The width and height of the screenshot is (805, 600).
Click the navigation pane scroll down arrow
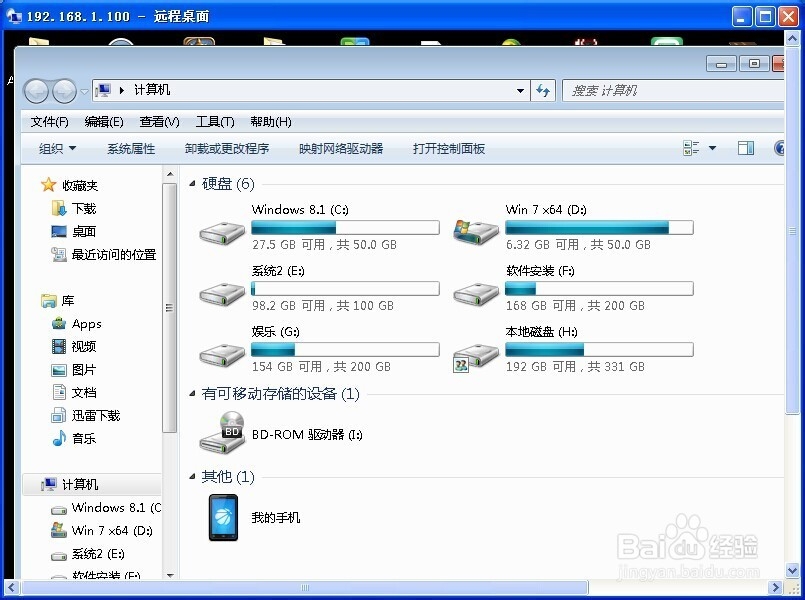[x=170, y=575]
